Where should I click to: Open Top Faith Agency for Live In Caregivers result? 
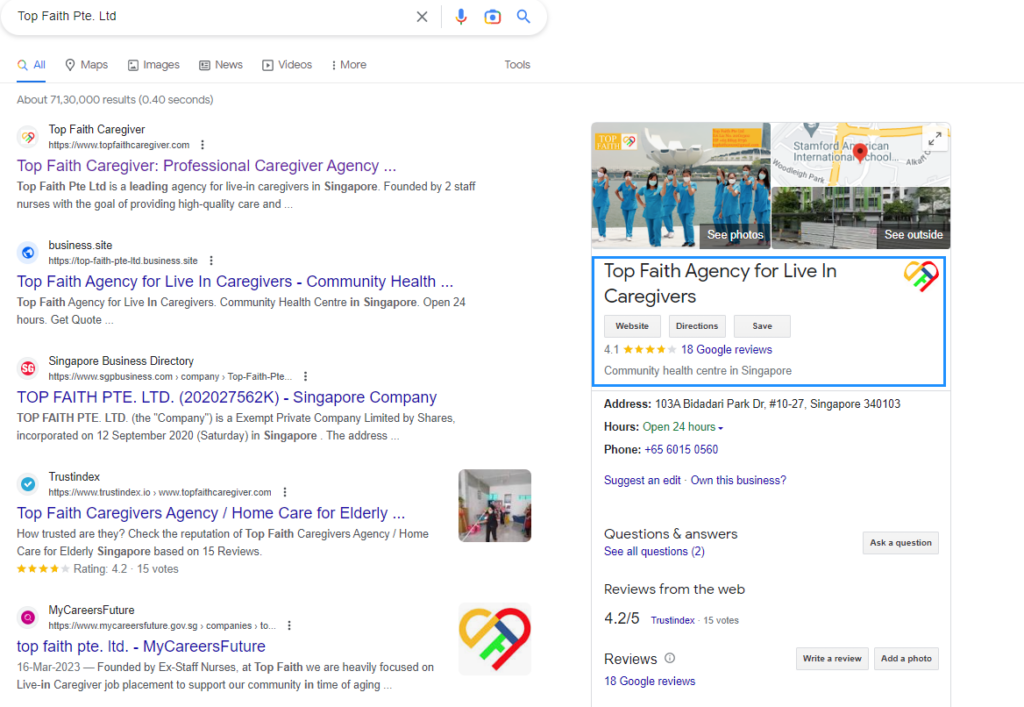[235, 281]
